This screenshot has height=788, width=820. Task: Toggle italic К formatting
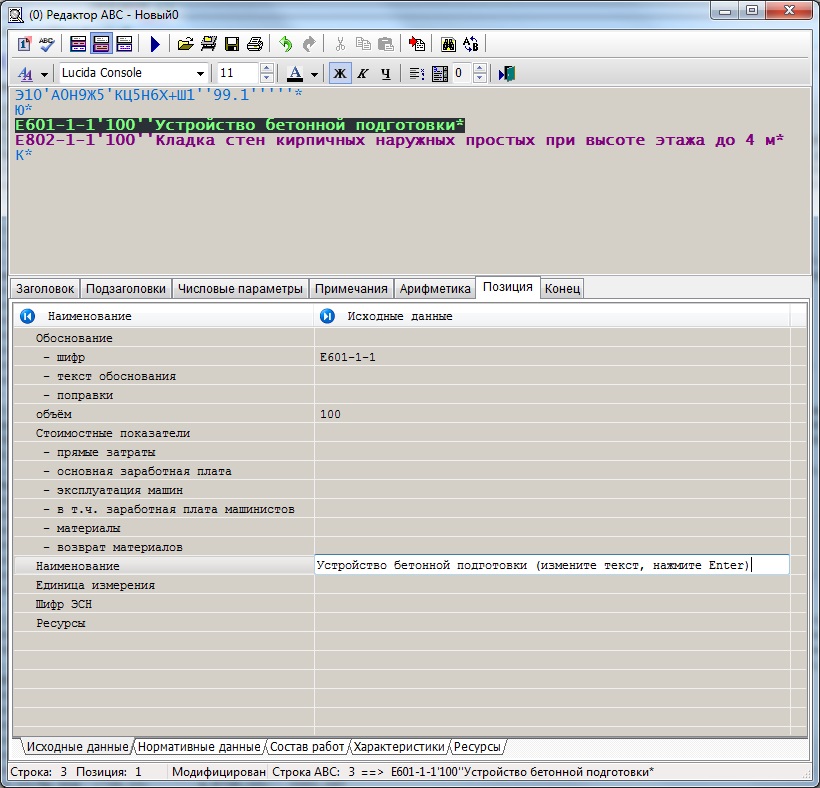click(x=363, y=73)
